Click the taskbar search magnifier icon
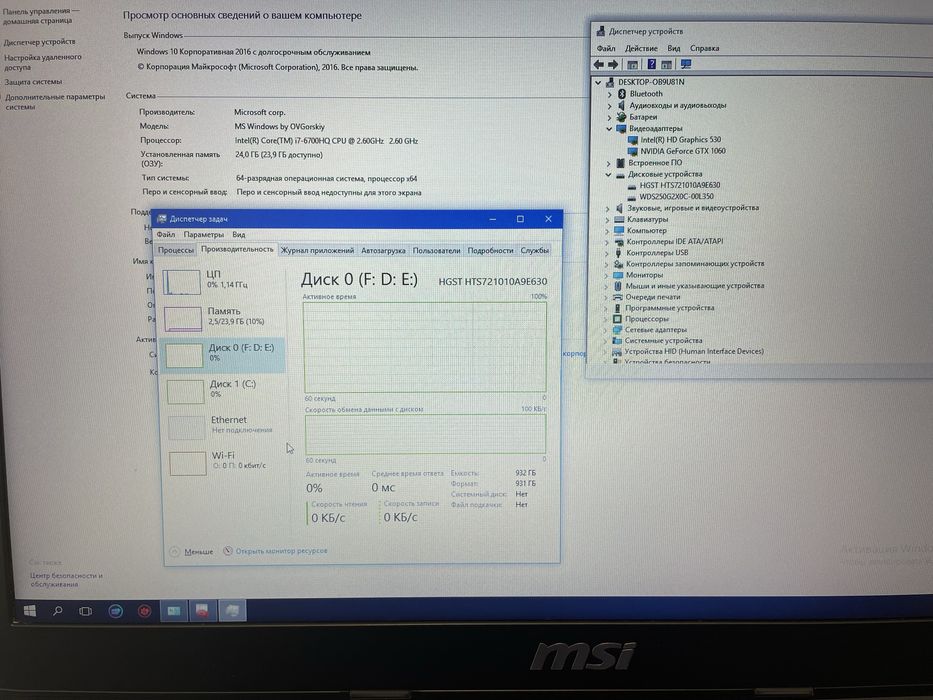 pyautogui.click(x=58, y=611)
